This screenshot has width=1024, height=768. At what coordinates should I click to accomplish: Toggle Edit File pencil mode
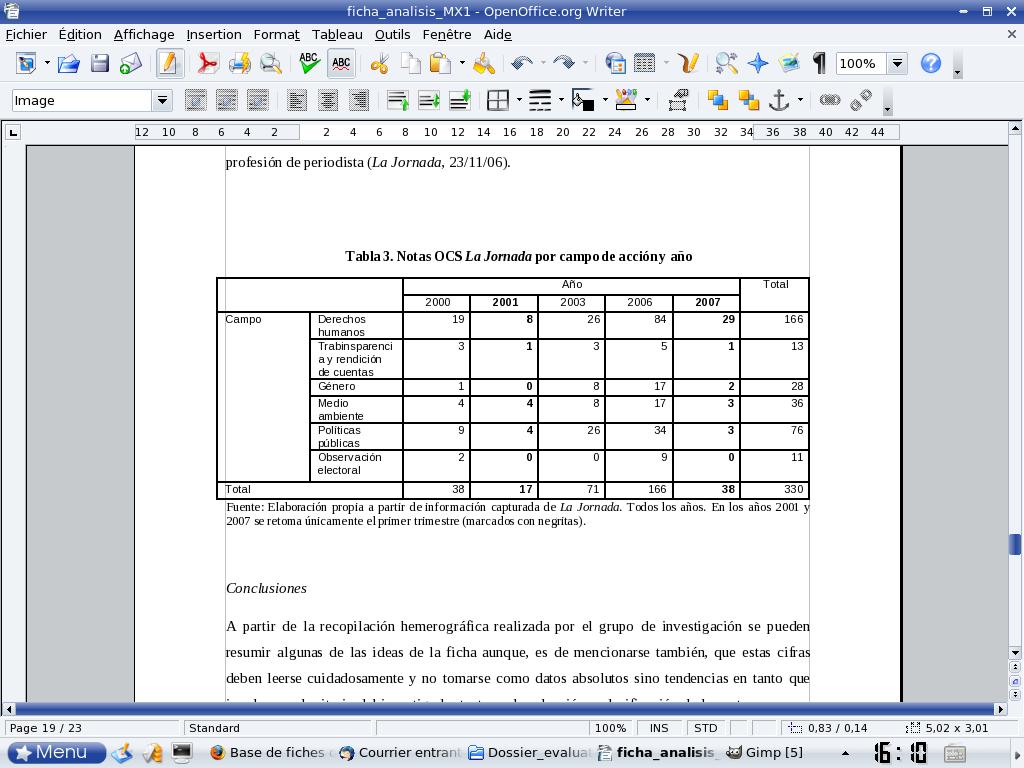[x=168, y=64]
